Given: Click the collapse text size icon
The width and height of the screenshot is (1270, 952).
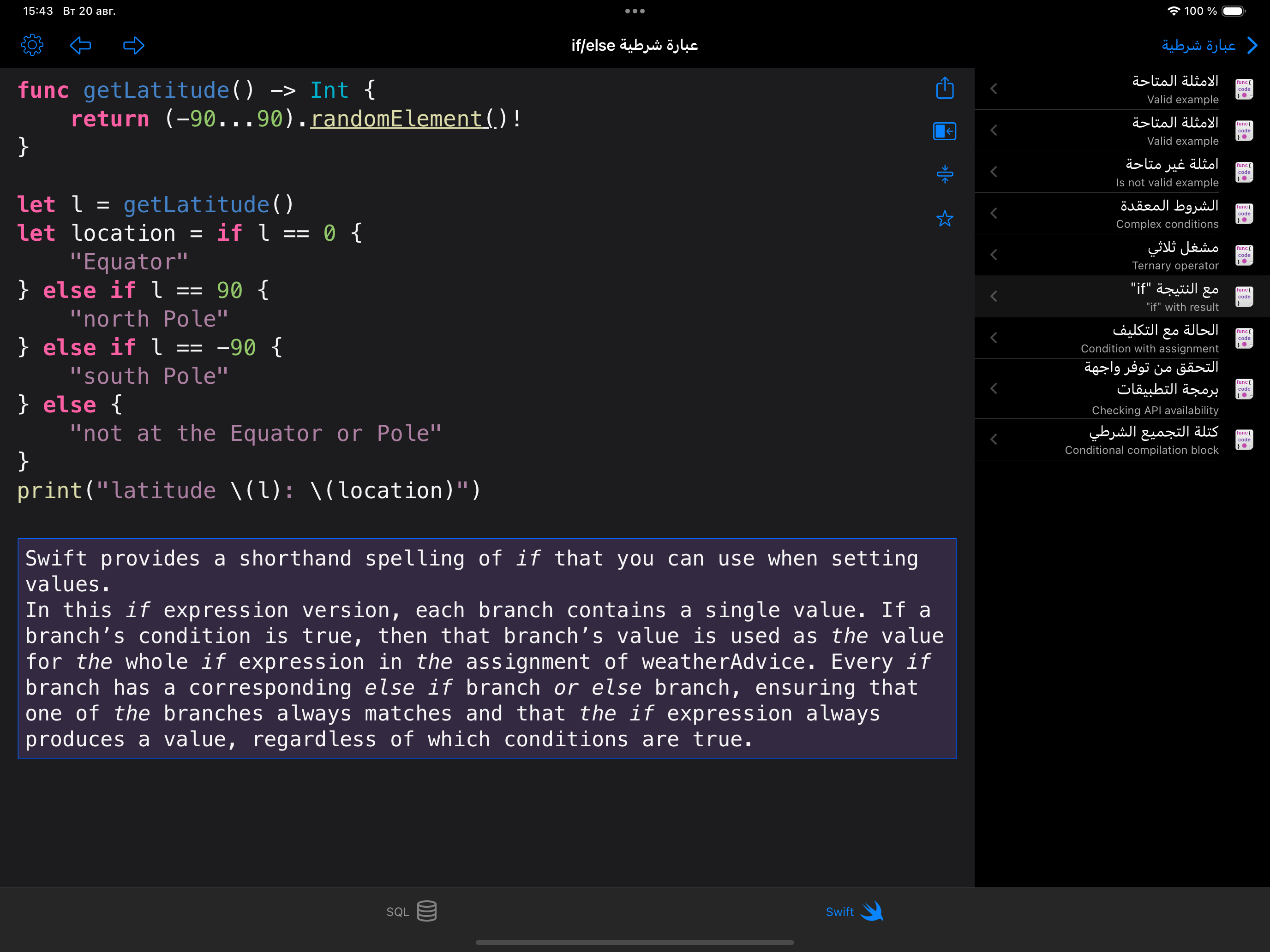Looking at the screenshot, I should click(945, 174).
